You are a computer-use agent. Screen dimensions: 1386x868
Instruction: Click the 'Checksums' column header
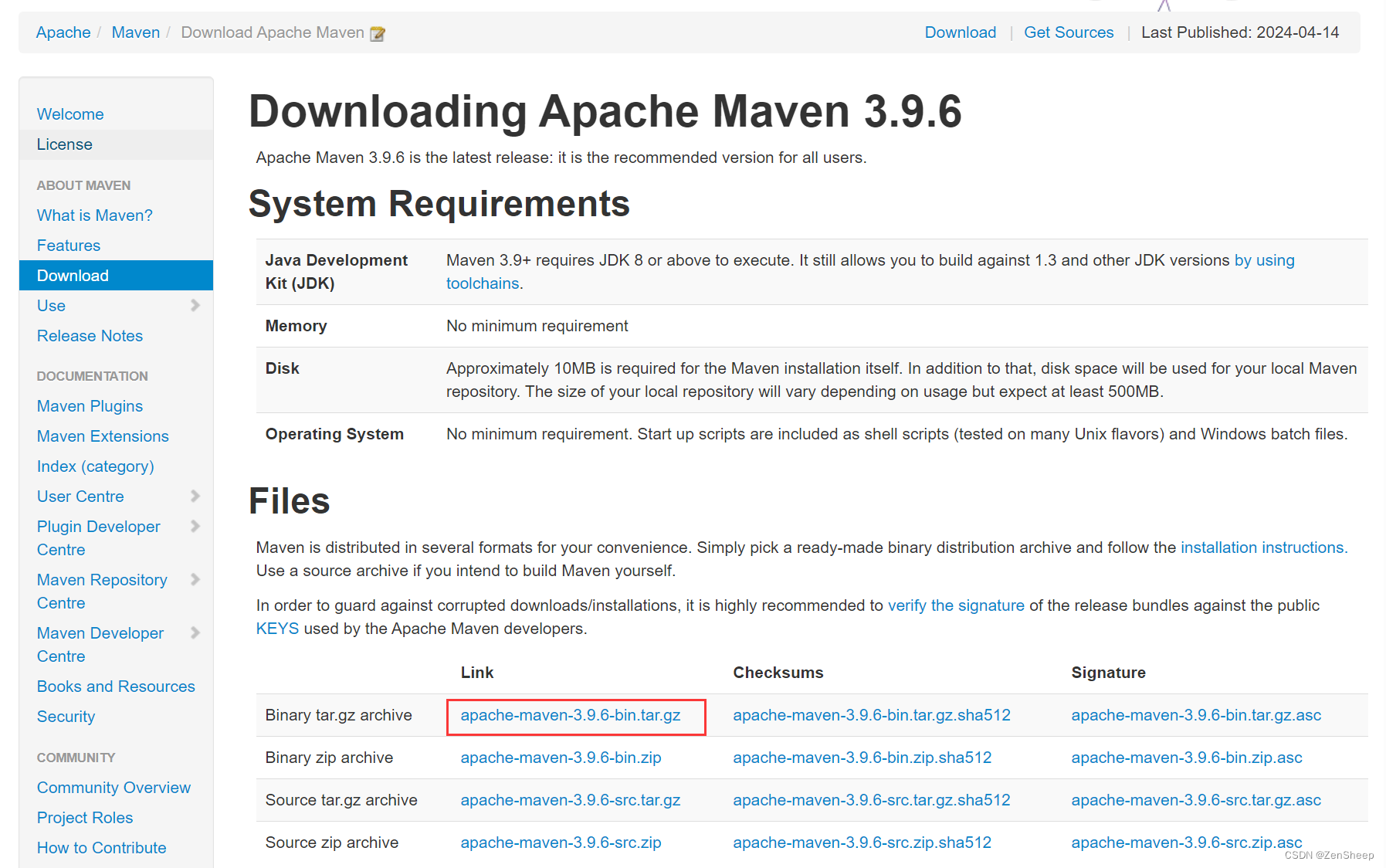tap(778, 673)
